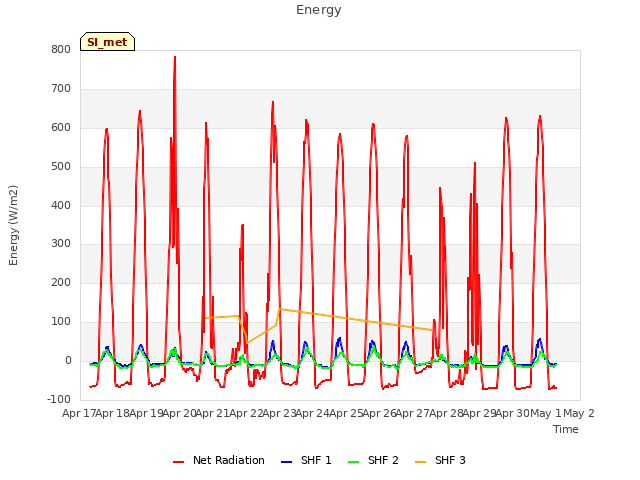Click the red Net Radiation legend swatch

tap(178, 462)
